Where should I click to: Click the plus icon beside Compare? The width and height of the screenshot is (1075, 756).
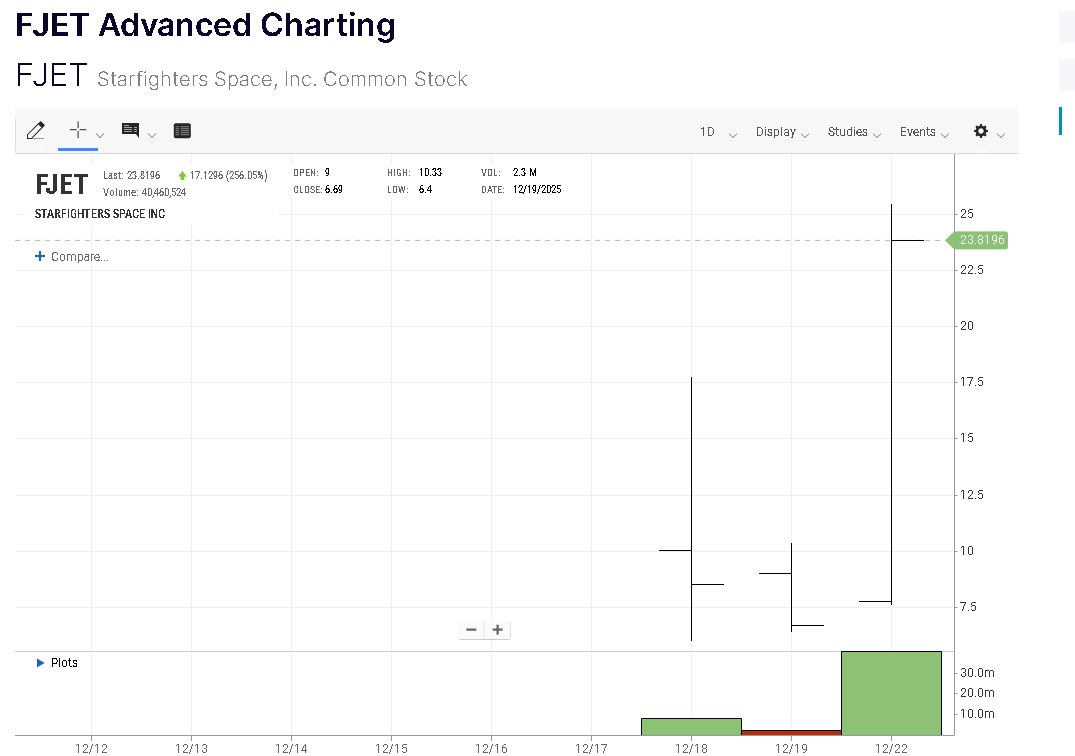[40, 257]
